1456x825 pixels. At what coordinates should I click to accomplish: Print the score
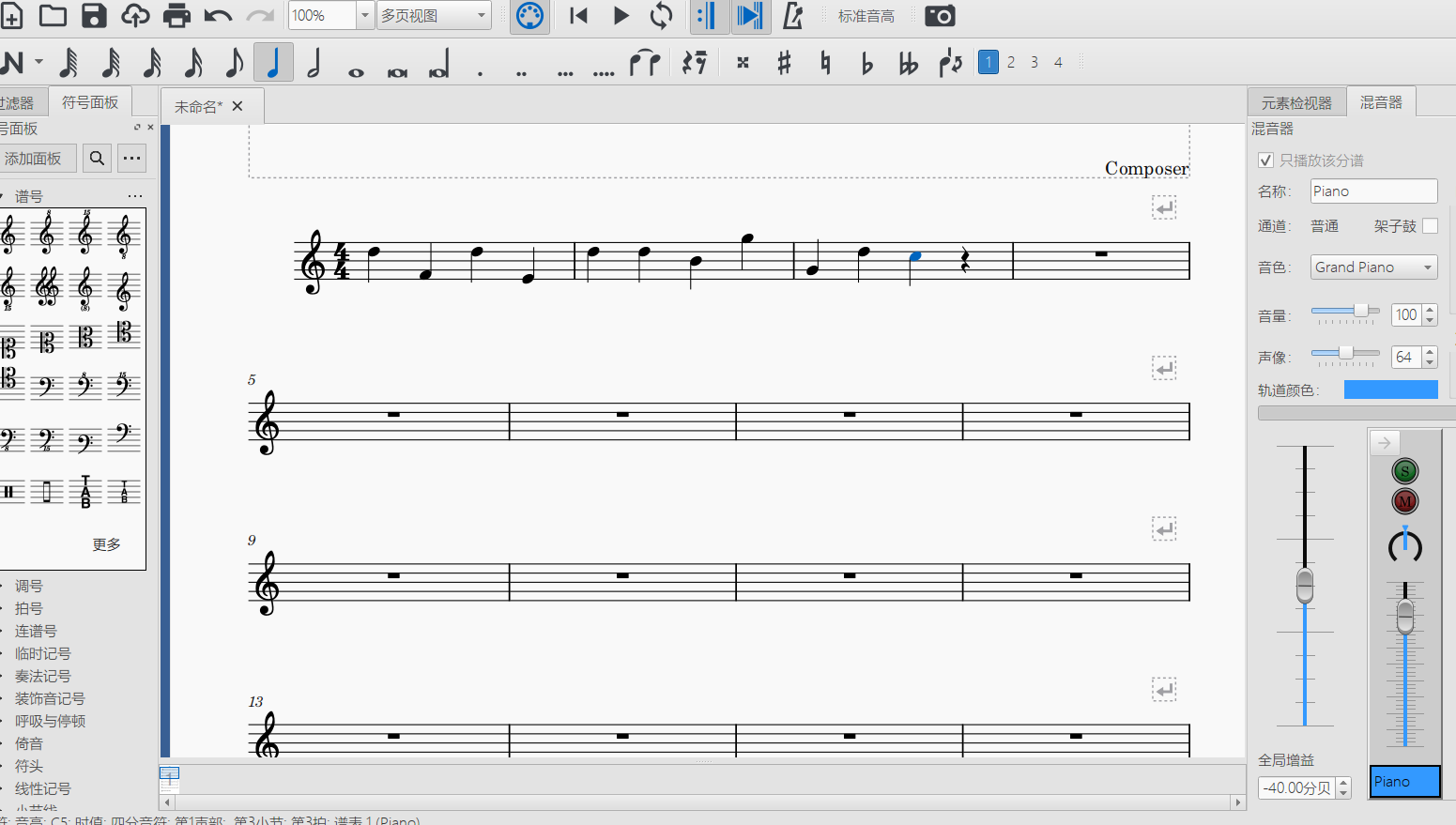click(176, 15)
